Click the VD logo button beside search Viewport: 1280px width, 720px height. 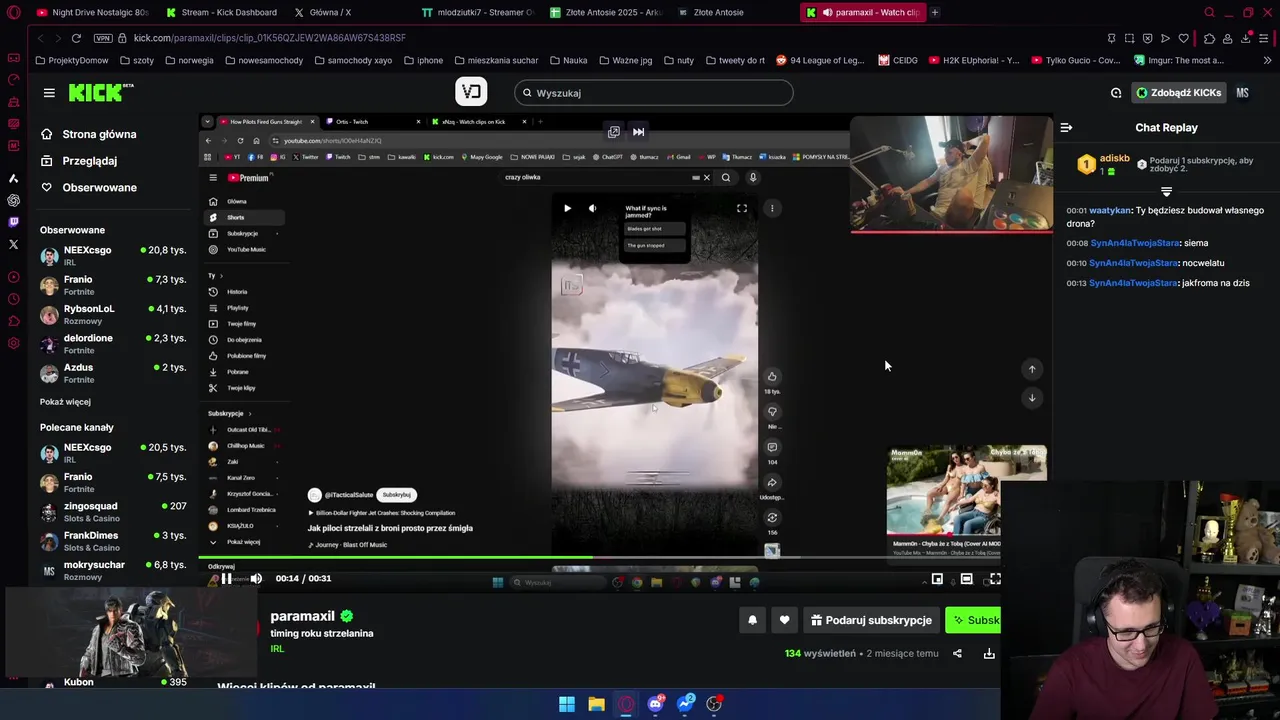click(x=471, y=92)
